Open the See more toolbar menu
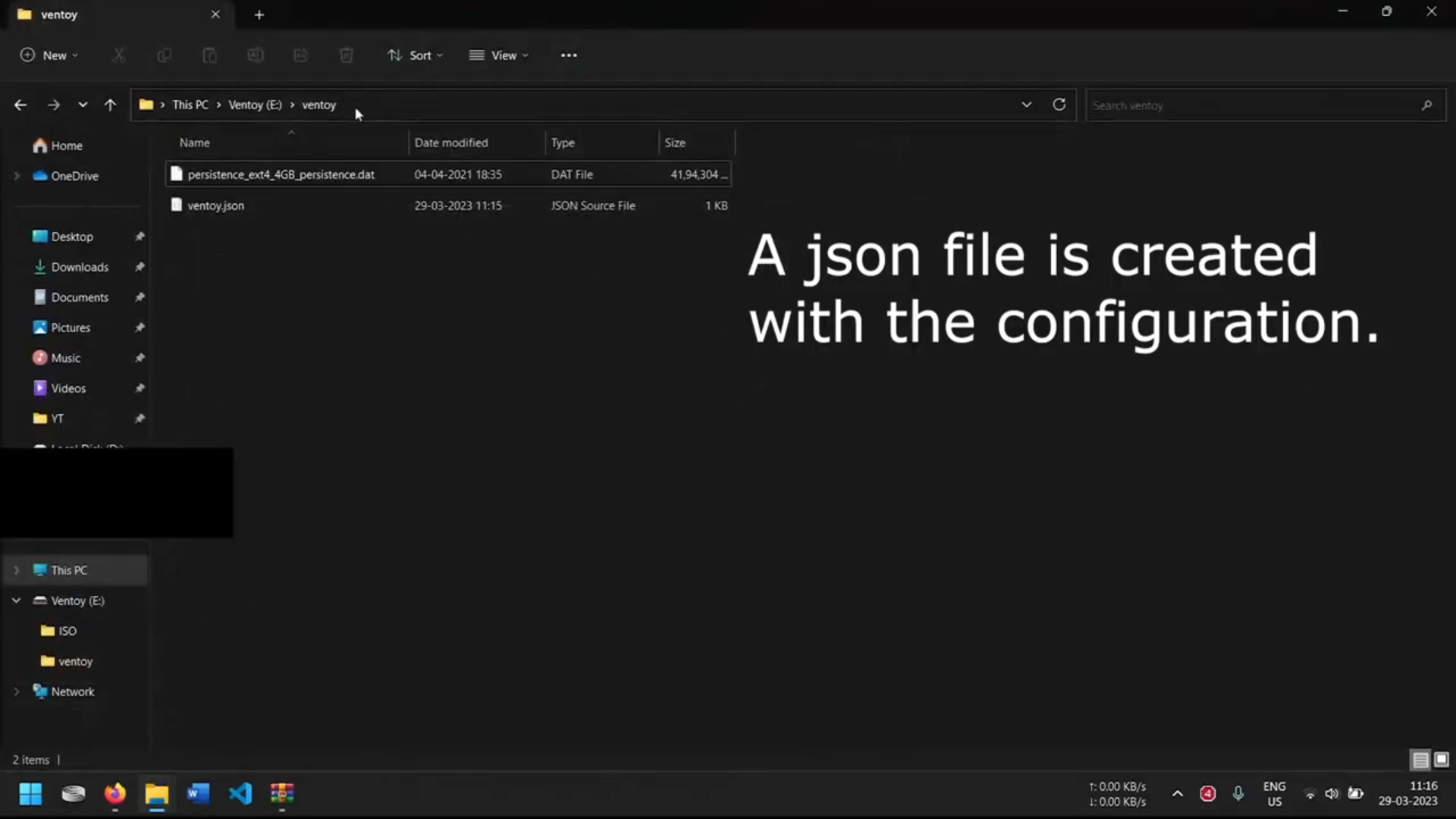 (x=569, y=55)
